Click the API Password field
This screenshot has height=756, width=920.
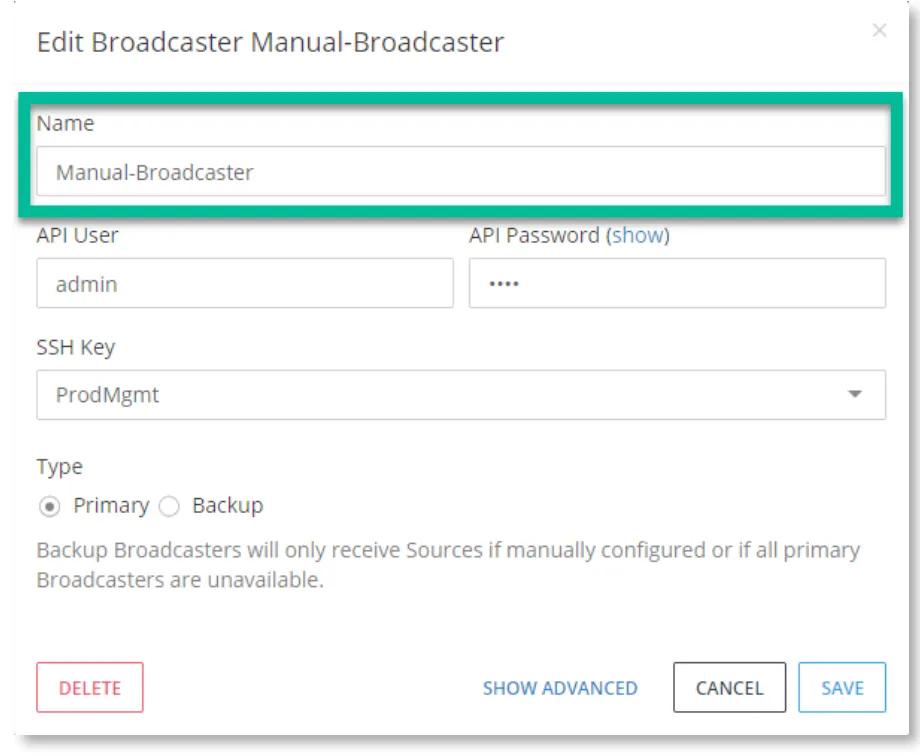677,284
